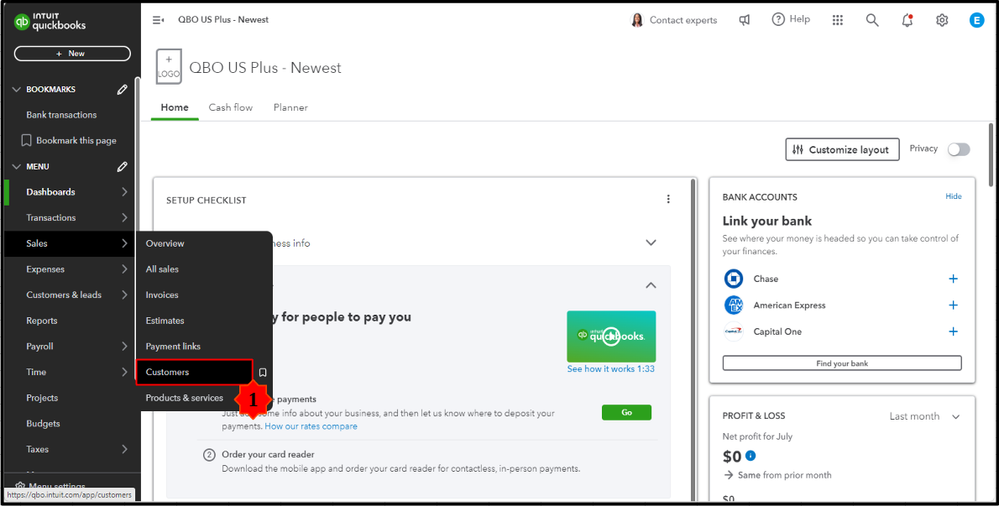Image resolution: width=999 pixels, height=506 pixels.
Task: Select the Home tab
Action: click(175, 108)
